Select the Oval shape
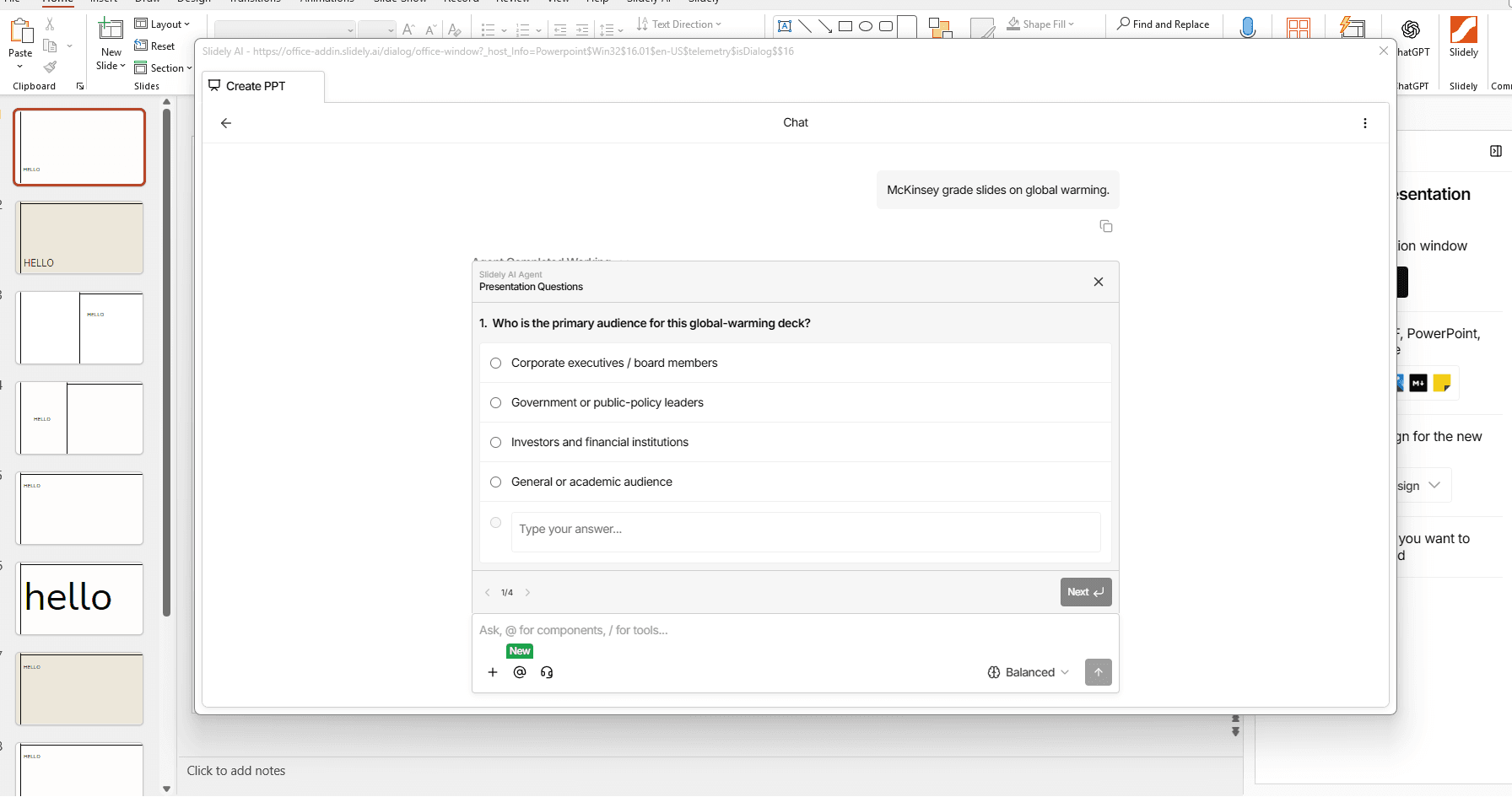1512x797 pixels. coord(866,26)
